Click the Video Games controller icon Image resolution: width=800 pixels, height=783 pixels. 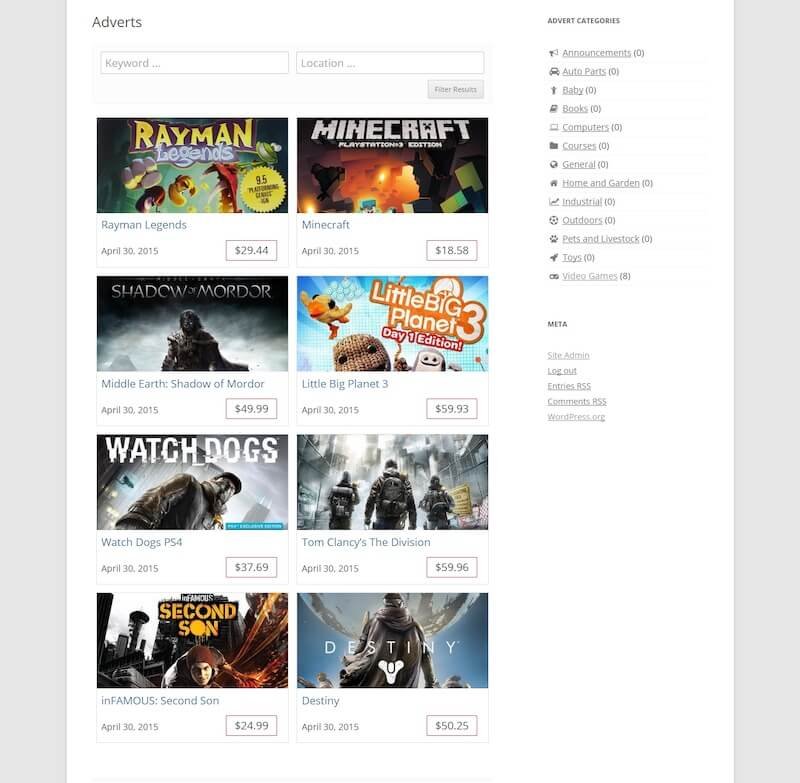[x=554, y=276]
